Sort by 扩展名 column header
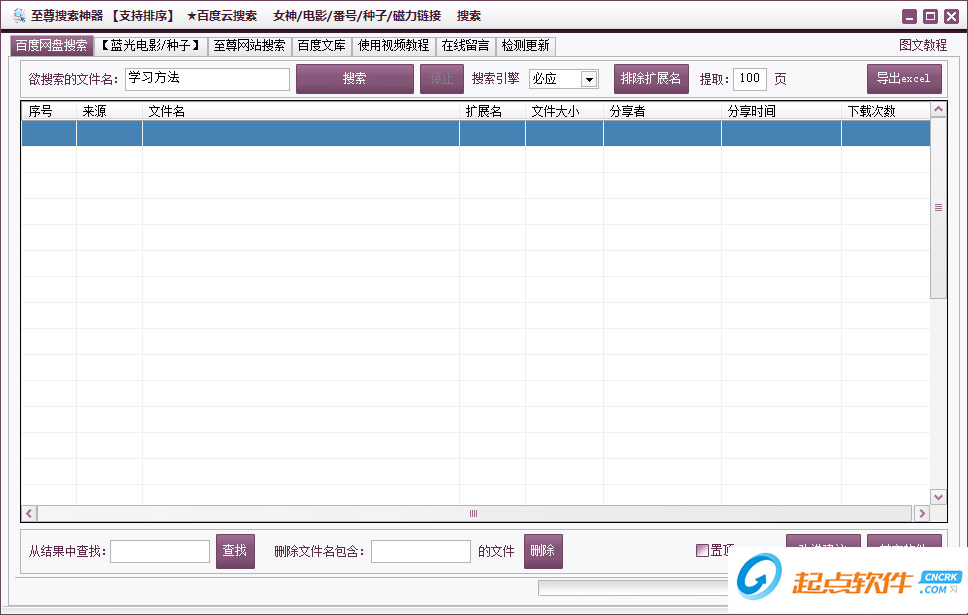The height and width of the screenshot is (615, 968). pyautogui.click(x=492, y=111)
